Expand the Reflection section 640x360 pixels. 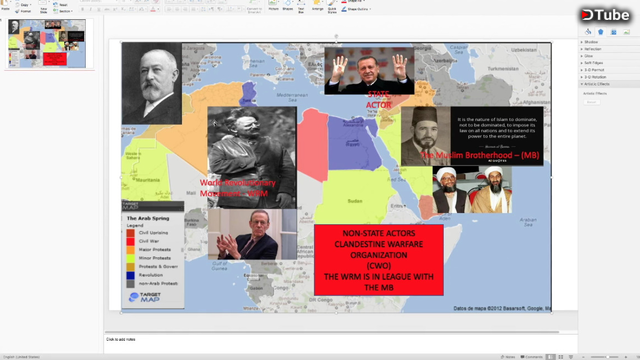tap(592, 49)
